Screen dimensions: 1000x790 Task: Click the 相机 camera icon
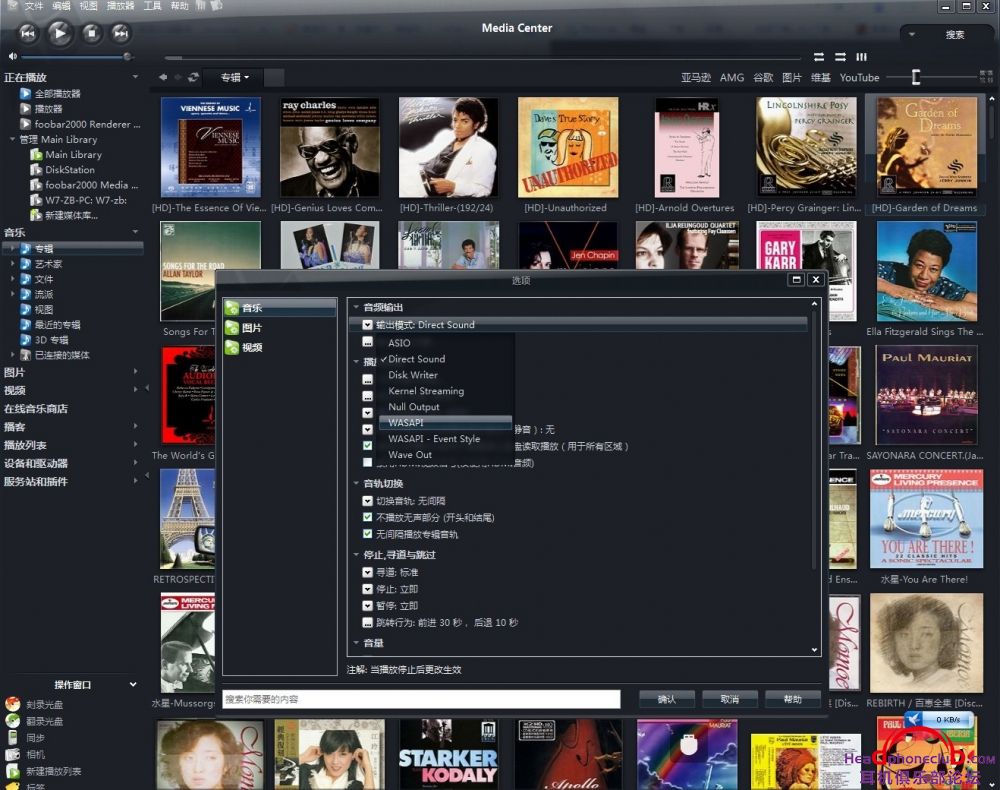[x=13, y=754]
